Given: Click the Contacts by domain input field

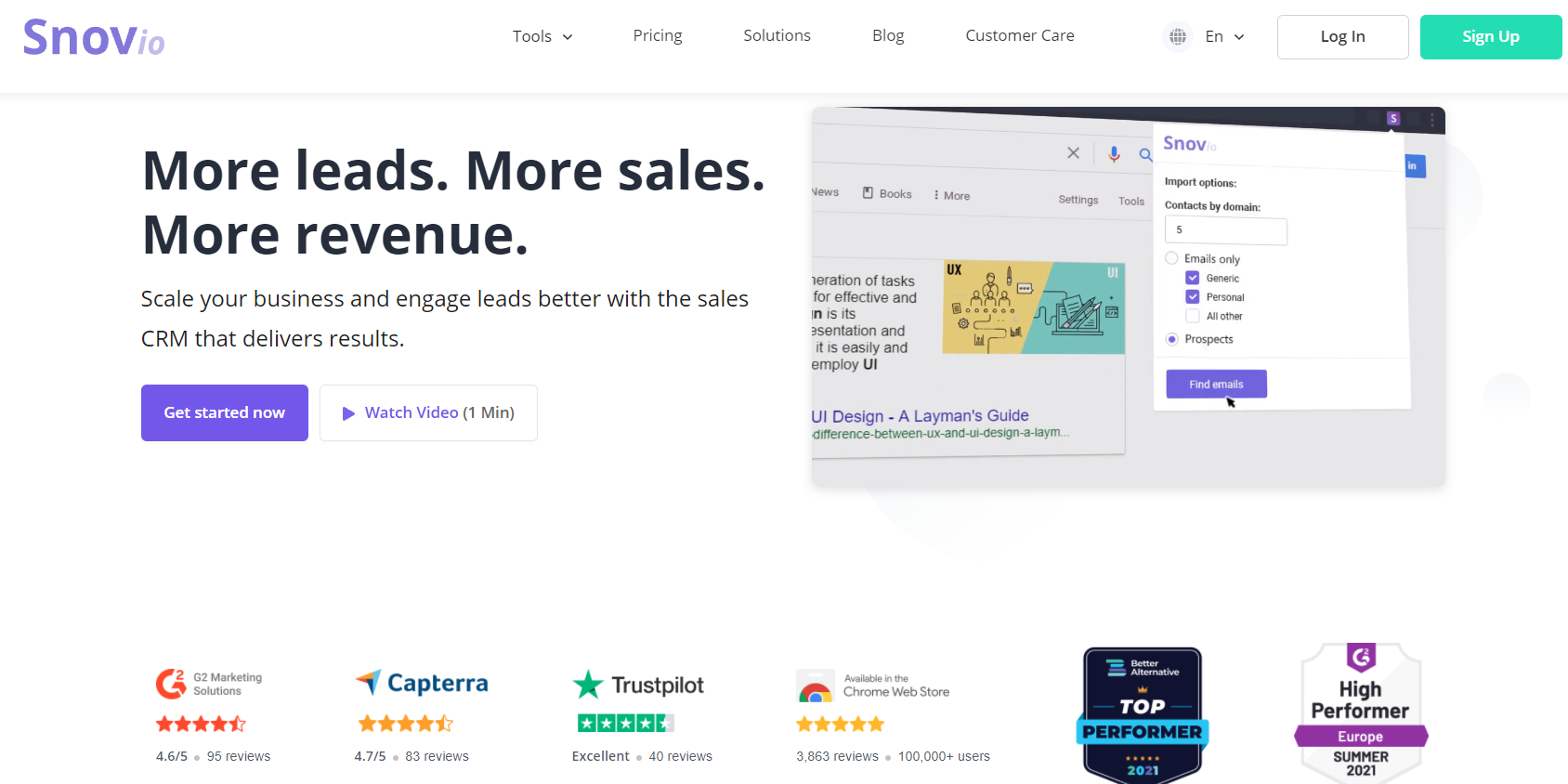Looking at the screenshot, I should [x=1225, y=230].
